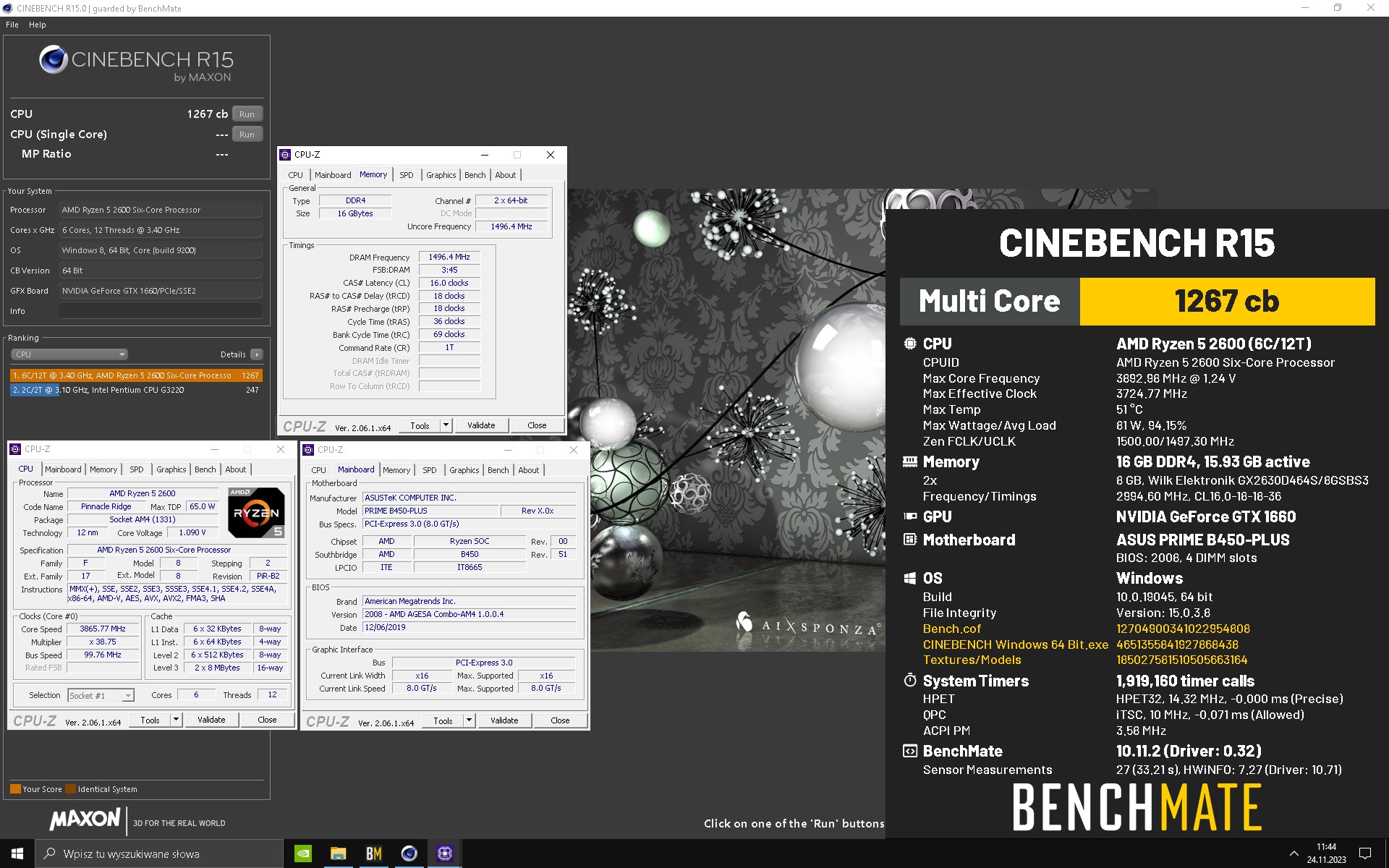
Task: Open Mainboard tab in CPU-Z processor window
Action: tap(64, 469)
